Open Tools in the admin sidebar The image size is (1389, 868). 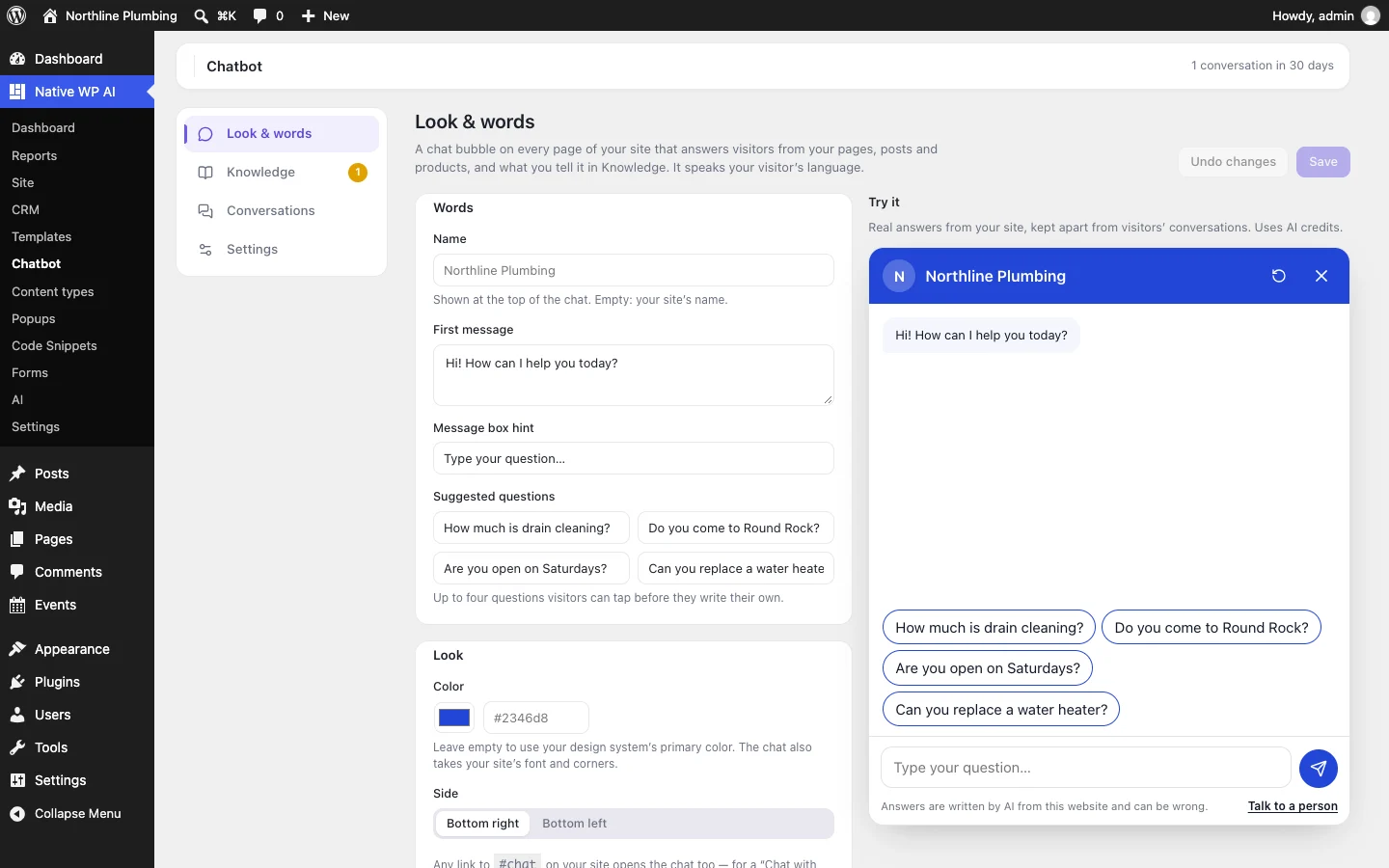(77, 747)
